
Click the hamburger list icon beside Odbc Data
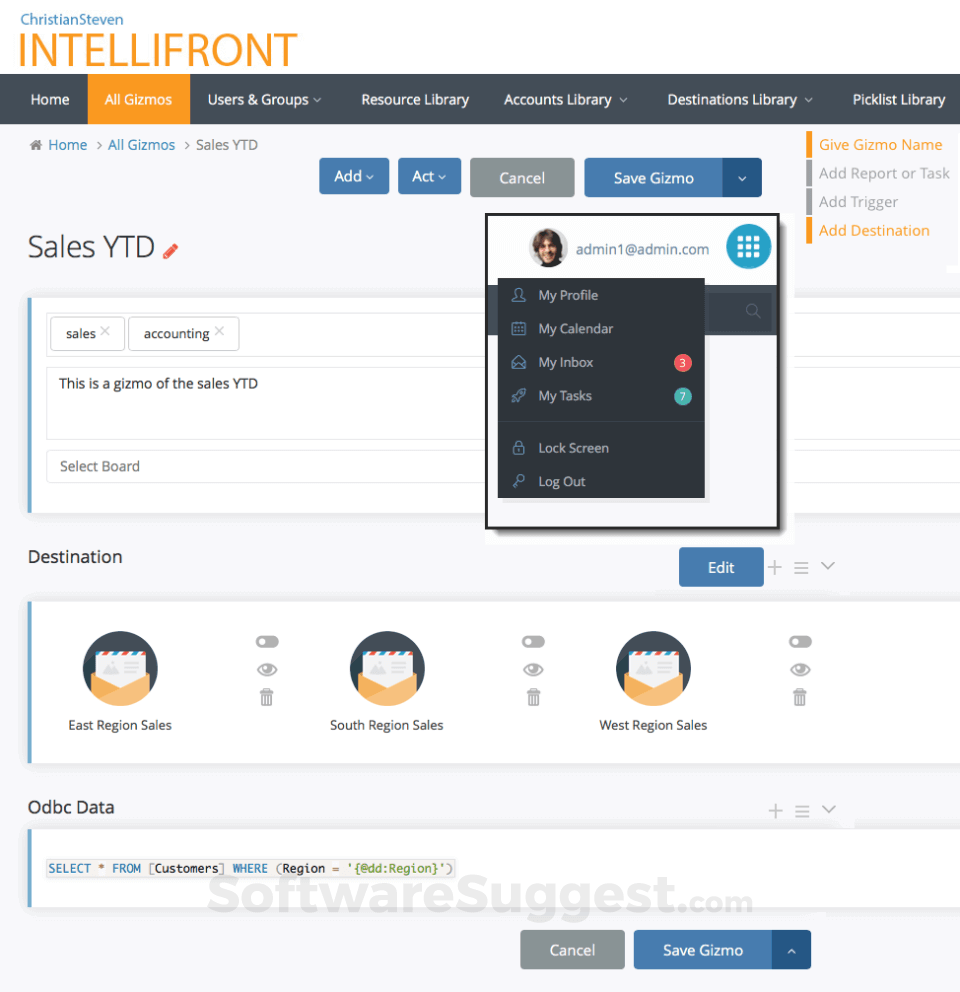pos(800,810)
